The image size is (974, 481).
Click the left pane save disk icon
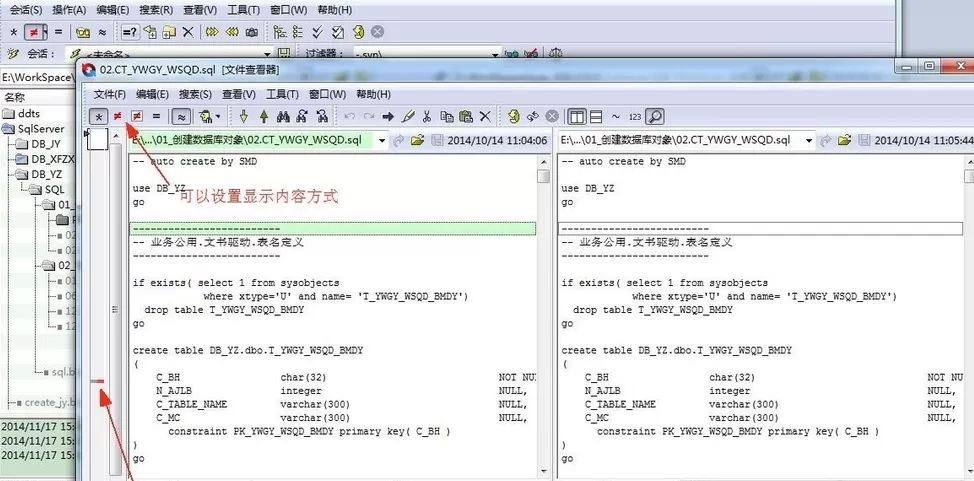[x=437, y=140]
